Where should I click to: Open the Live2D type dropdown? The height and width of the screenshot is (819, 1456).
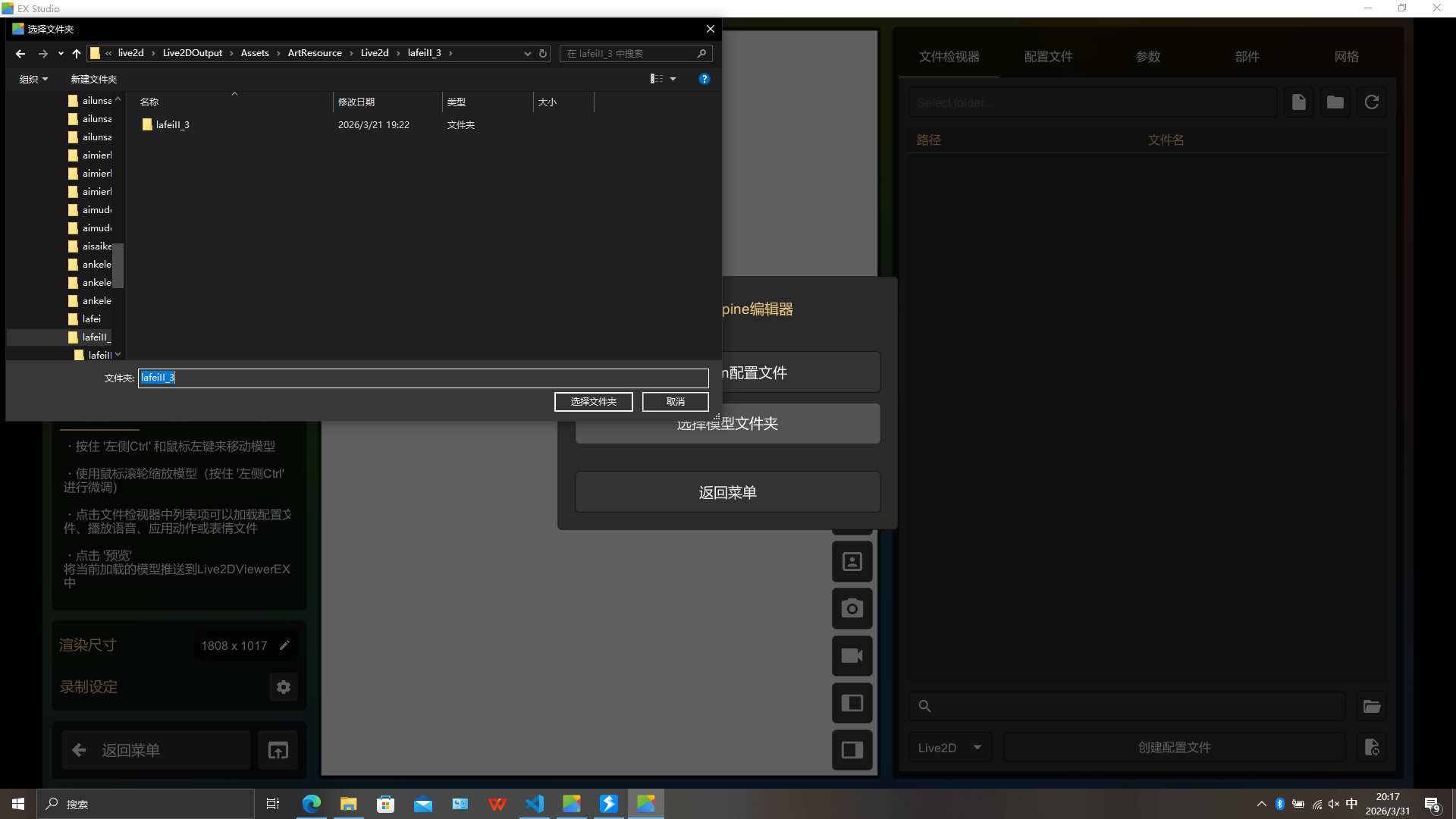[949, 748]
